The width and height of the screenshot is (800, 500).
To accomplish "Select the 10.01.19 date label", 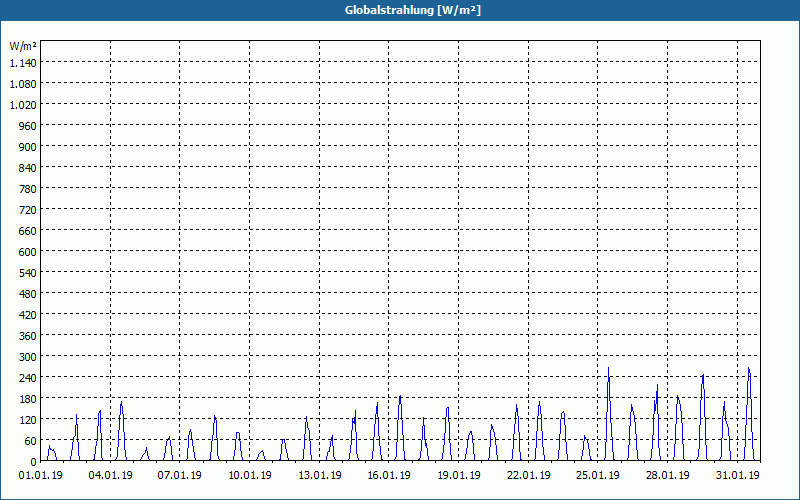I will (249, 476).
